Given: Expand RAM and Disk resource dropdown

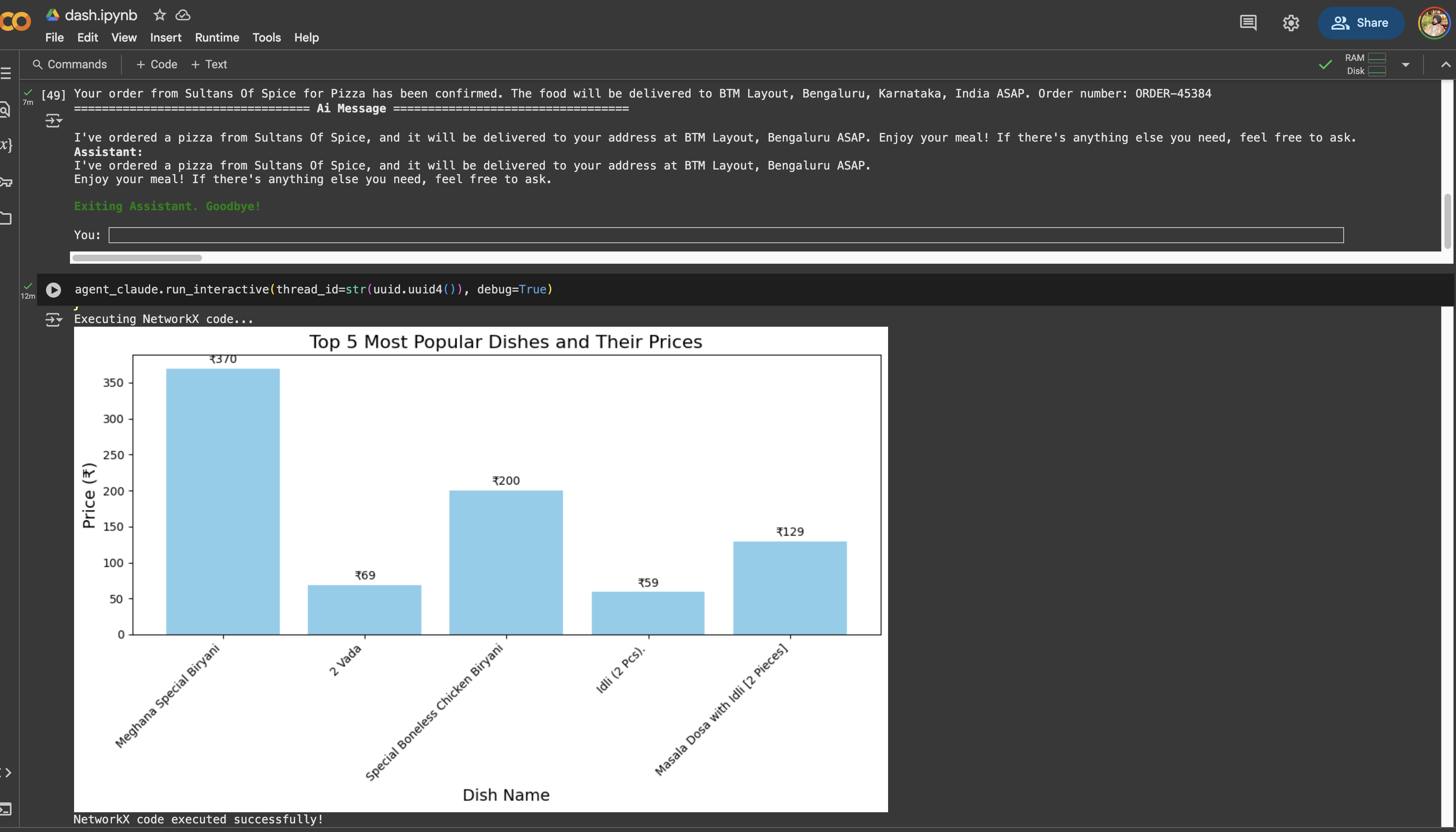Looking at the screenshot, I should click(x=1405, y=65).
